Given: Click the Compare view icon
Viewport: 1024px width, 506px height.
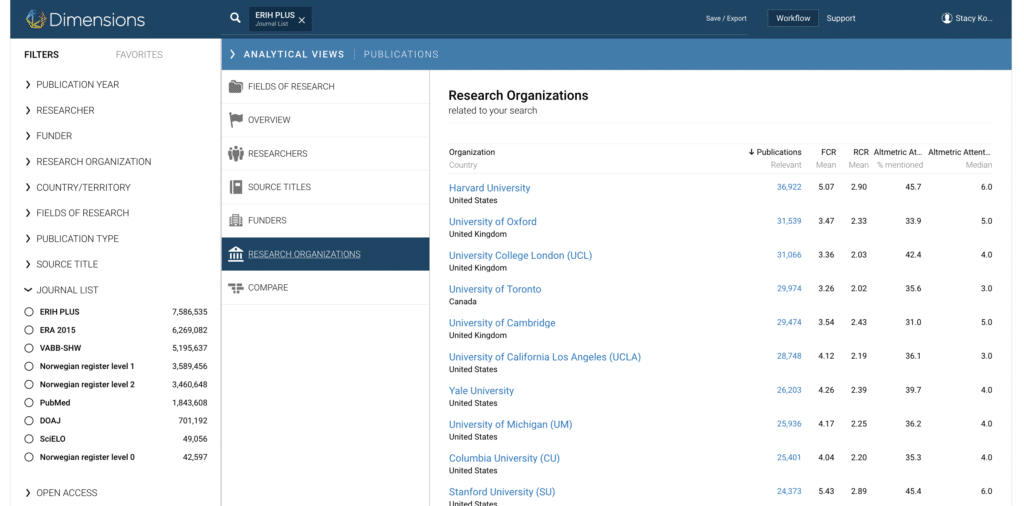Looking at the screenshot, I should 236,288.
